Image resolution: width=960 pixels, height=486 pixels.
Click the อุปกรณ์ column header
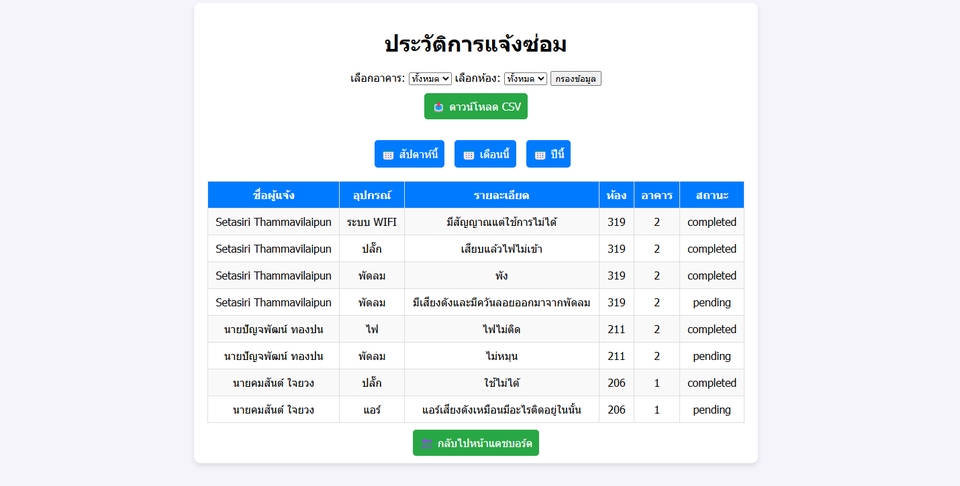tap(372, 195)
